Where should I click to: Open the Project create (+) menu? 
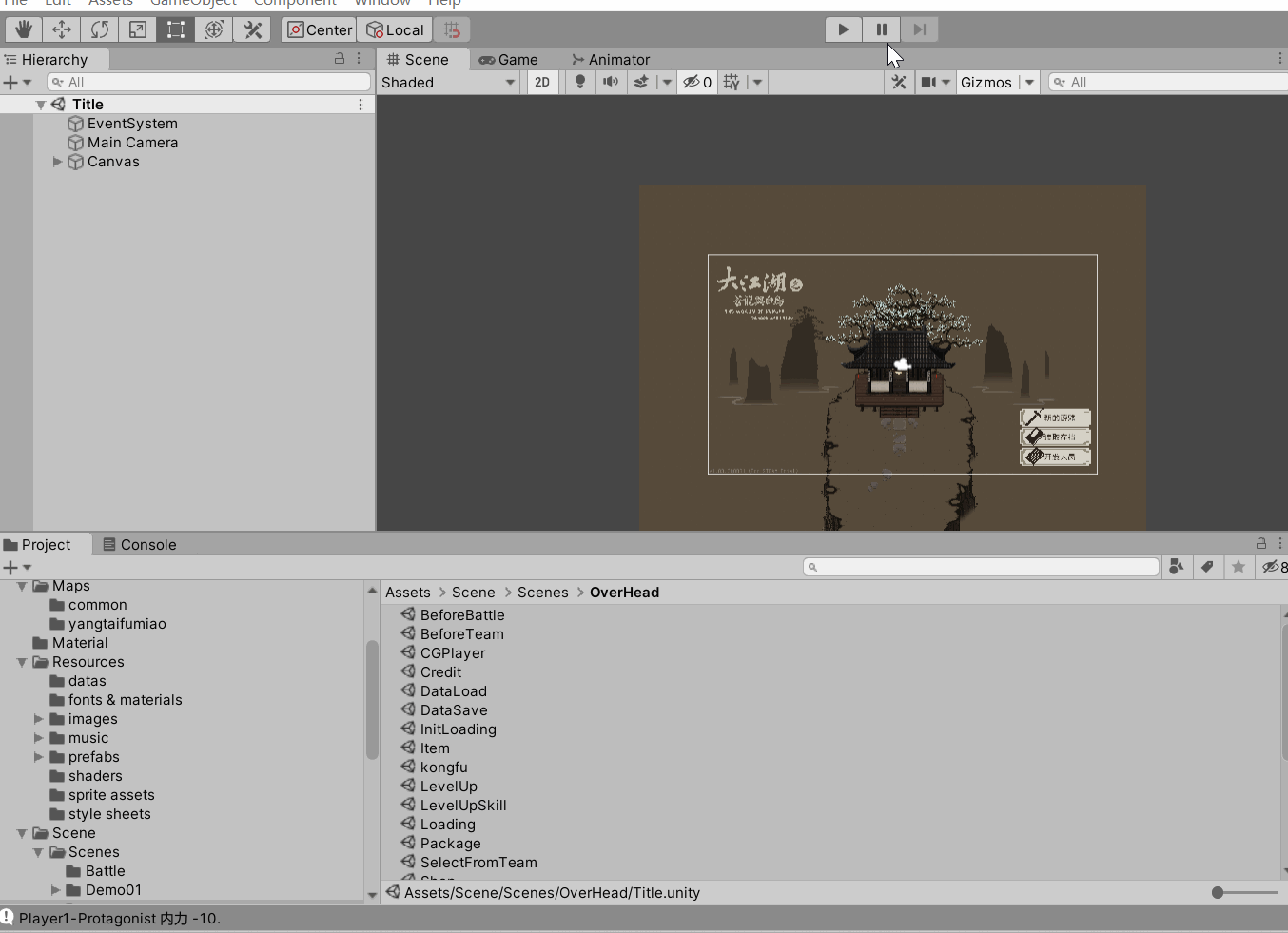tap(17, 567)
